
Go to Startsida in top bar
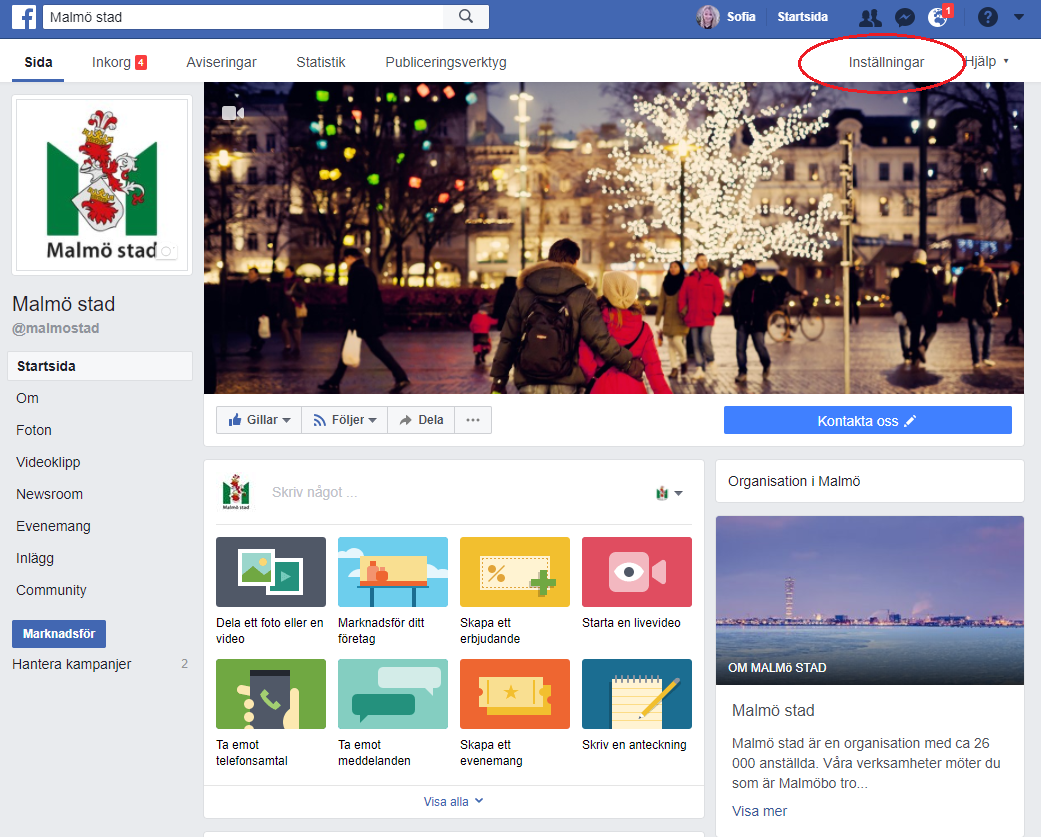(x=802, y=17)
